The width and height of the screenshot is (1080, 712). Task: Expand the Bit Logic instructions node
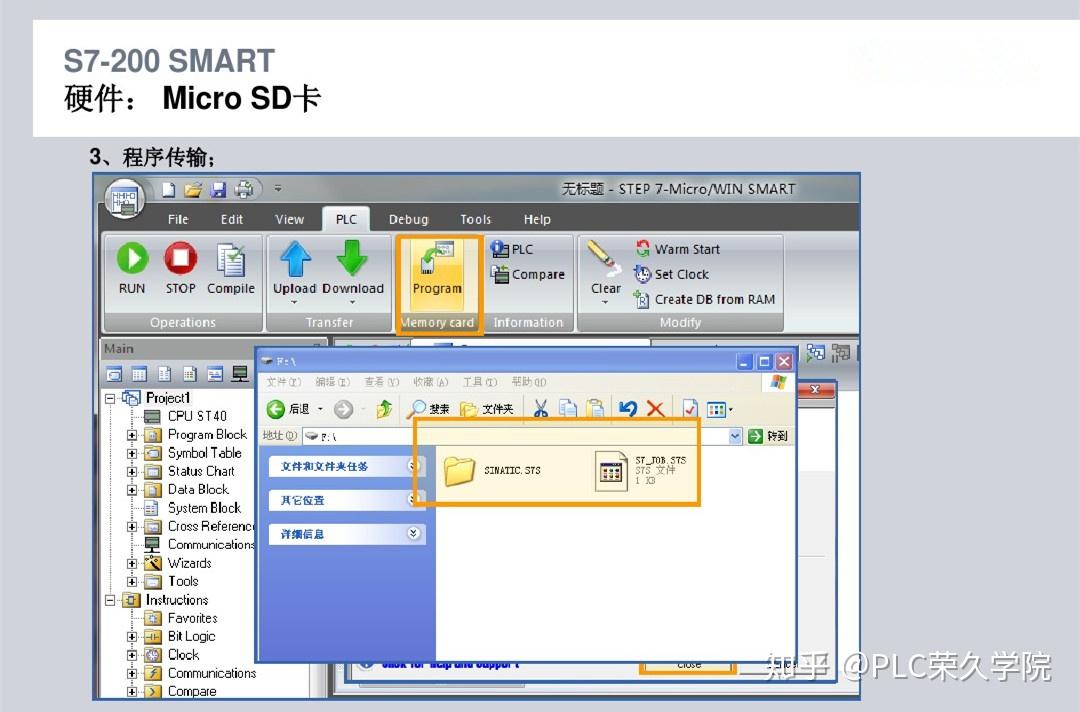click(x=132, y=637)
